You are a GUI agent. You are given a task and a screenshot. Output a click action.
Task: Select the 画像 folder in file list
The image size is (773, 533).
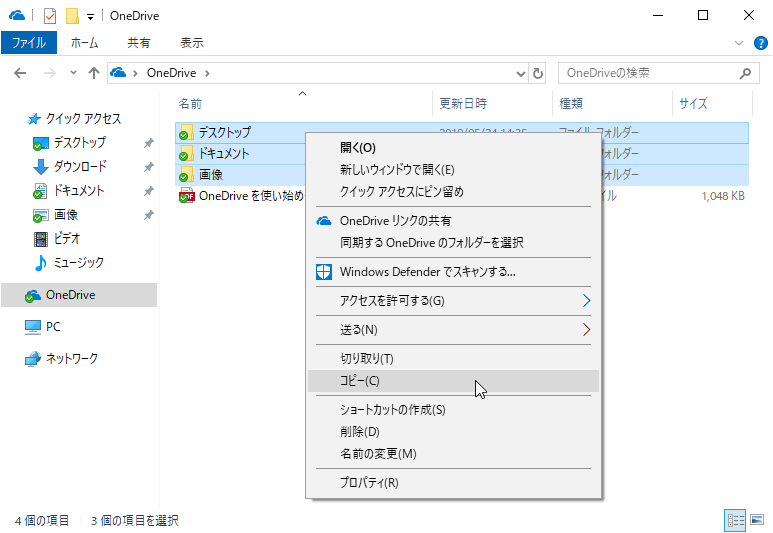pyautogui.click(x=211, y=175)
